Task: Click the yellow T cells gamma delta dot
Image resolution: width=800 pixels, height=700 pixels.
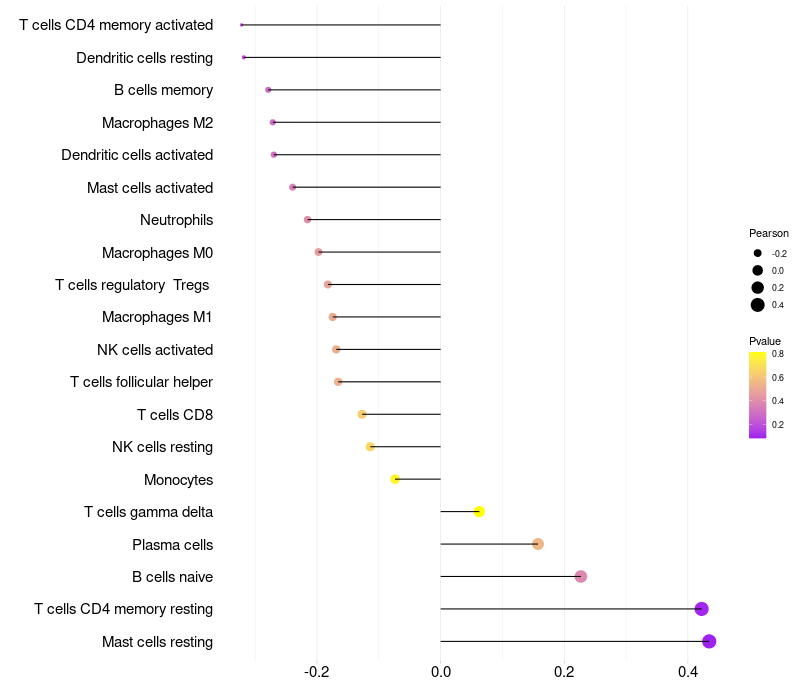Action: (x=479, y=511)
